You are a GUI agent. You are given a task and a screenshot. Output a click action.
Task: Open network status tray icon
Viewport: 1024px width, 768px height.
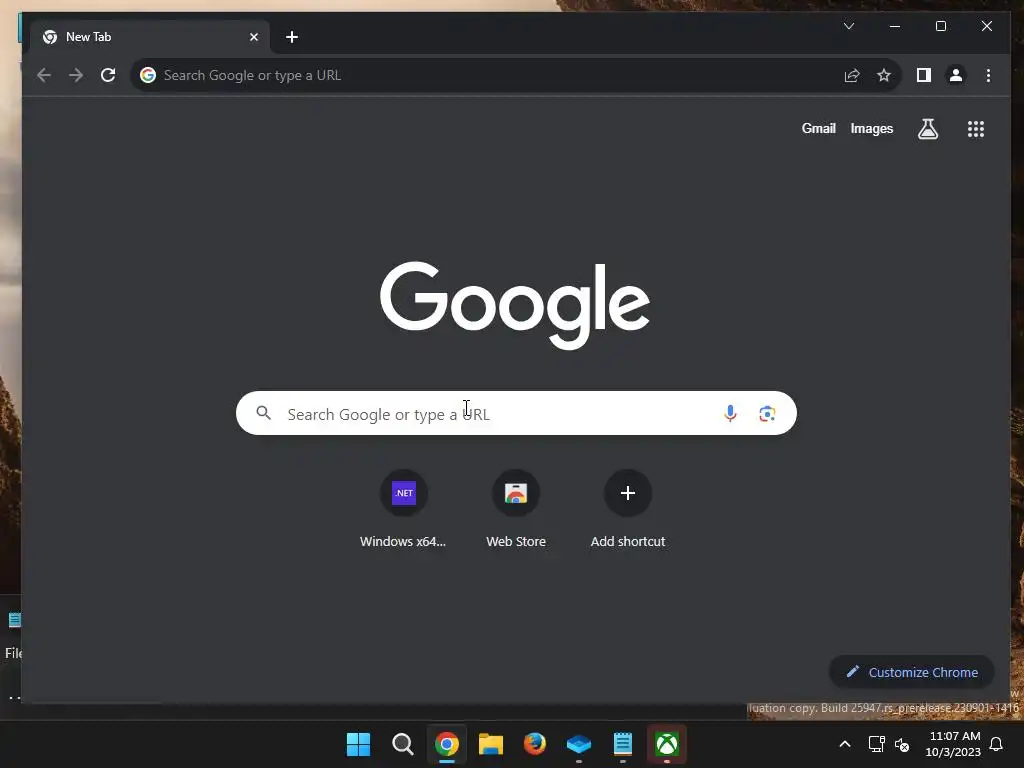point(876,744)
